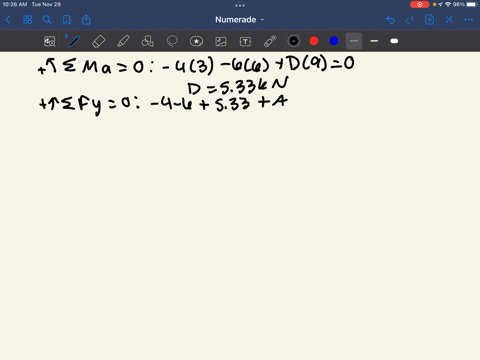The height and width of the screenshot is (360, 480).
Task: Select the Laser pointer tool
Action: (x=270, y=41)
